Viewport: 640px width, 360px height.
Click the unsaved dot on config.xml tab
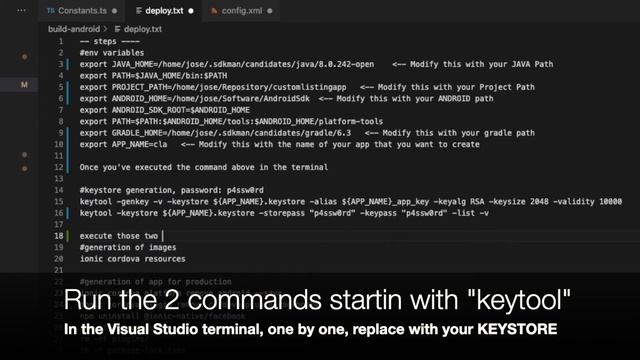click(269, 11)
